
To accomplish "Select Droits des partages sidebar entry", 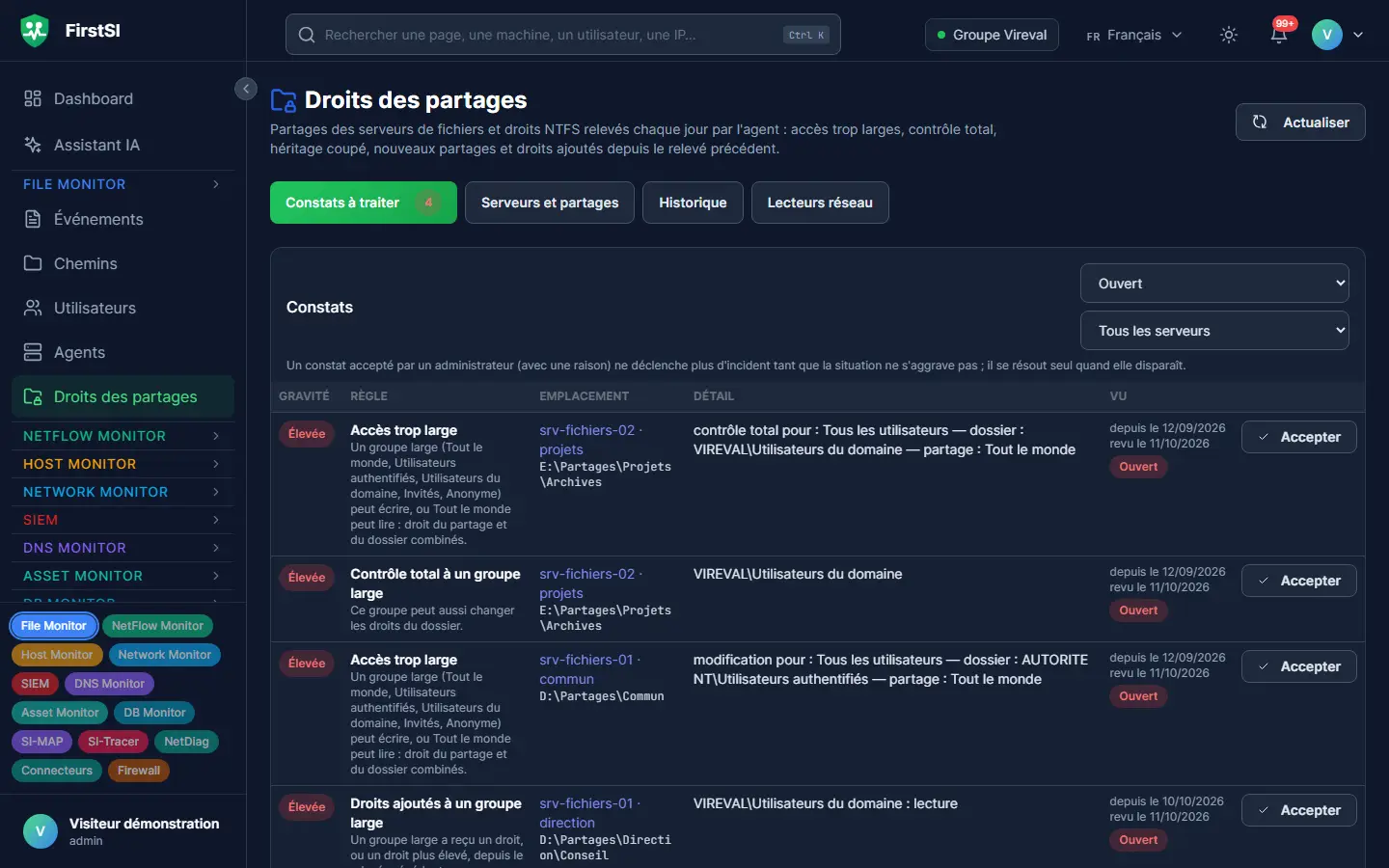I will pyautogui.click(x=123, y=396).
